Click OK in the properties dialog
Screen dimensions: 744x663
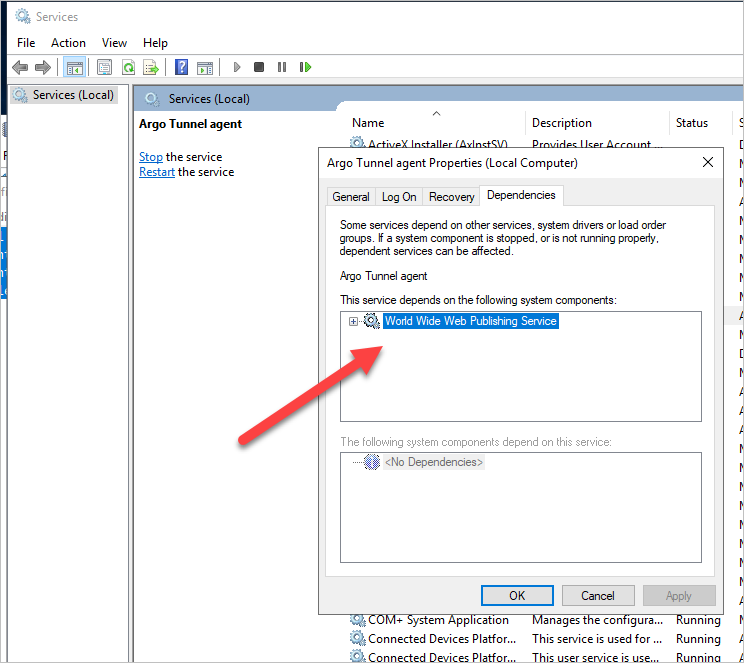pos(517,595)
